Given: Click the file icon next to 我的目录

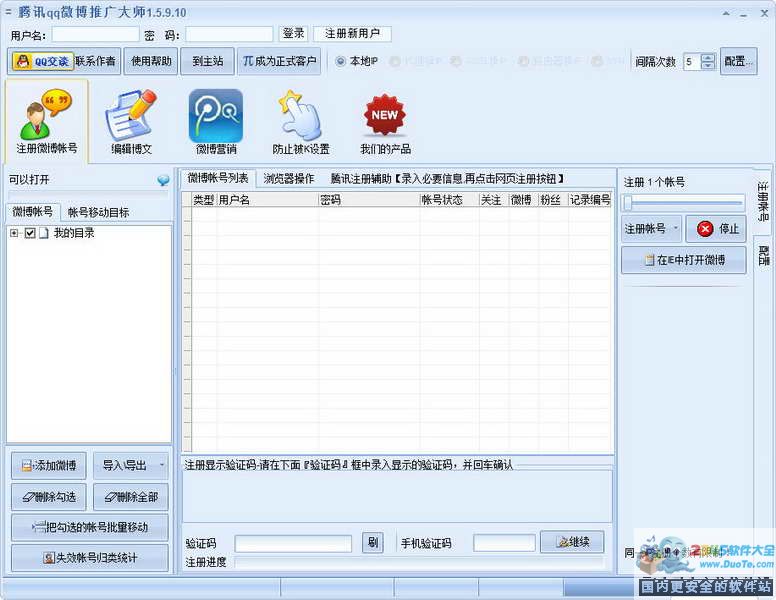Looking at the screenshot, I should coord(44,233).
